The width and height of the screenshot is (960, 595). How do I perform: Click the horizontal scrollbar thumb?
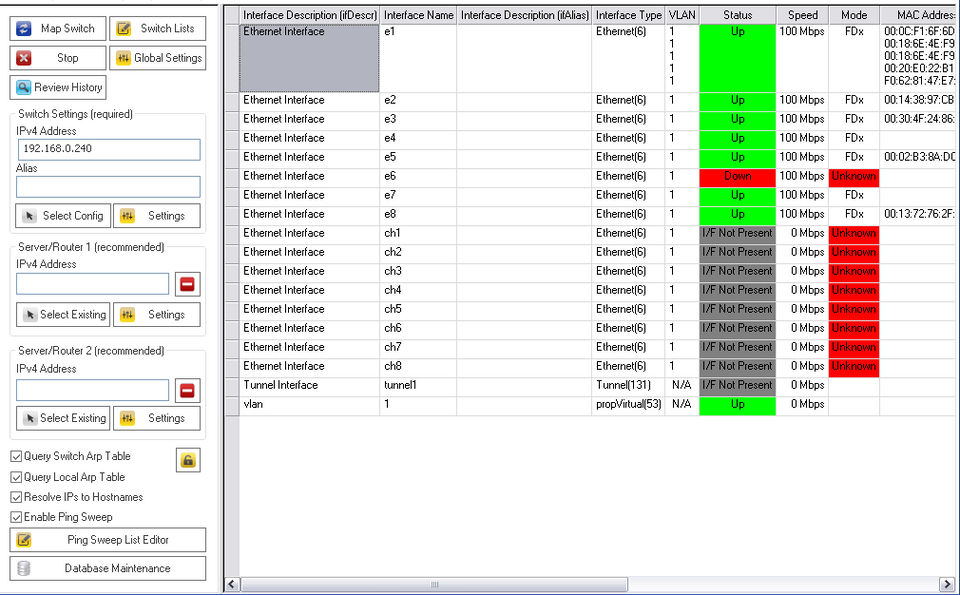click(x=434, y=584)
